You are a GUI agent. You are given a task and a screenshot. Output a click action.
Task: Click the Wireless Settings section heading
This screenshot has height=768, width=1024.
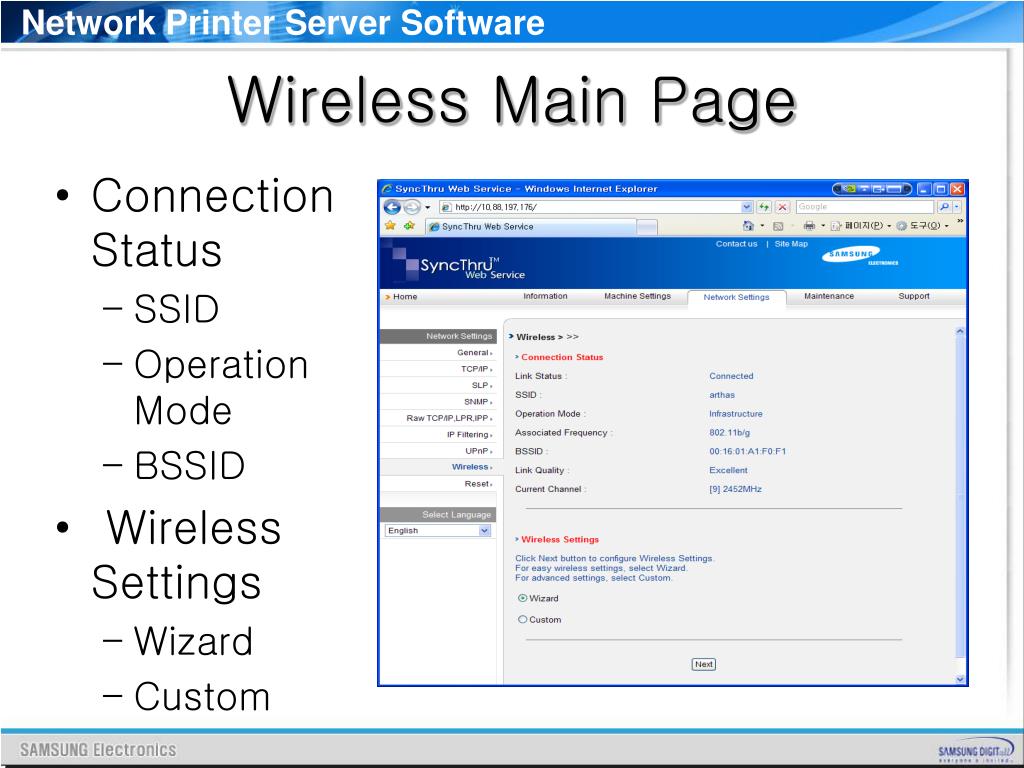pyautogui.click(x=560, y=539)
